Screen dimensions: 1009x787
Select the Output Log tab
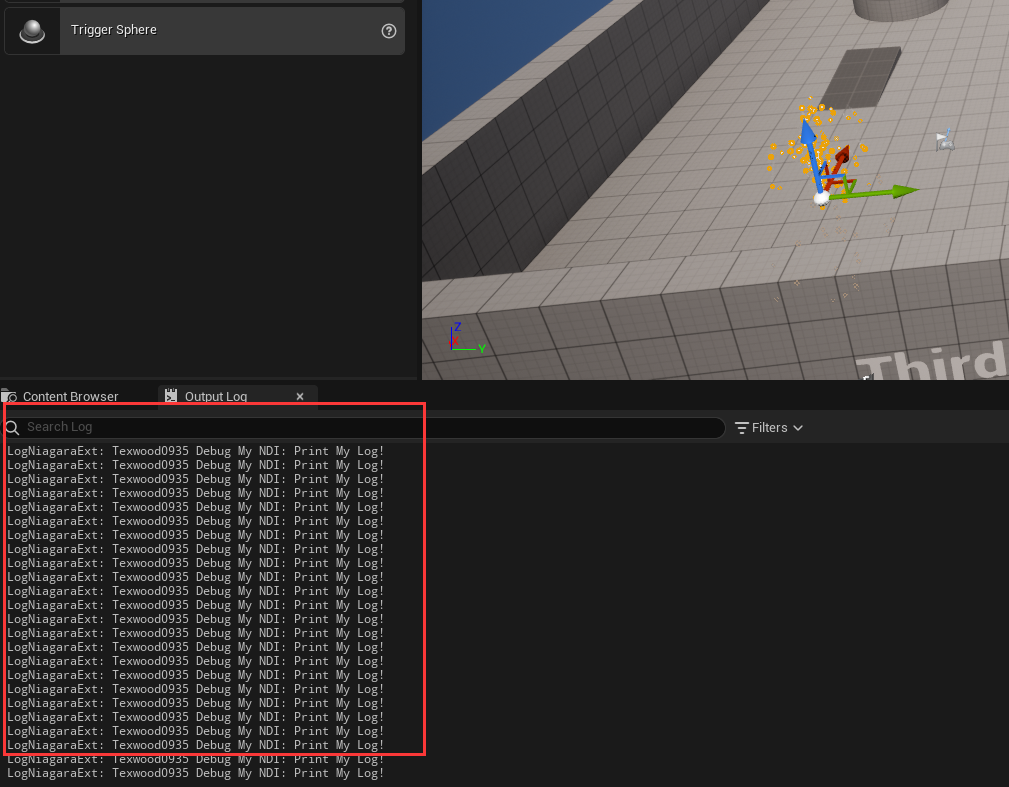click(215, 397)
